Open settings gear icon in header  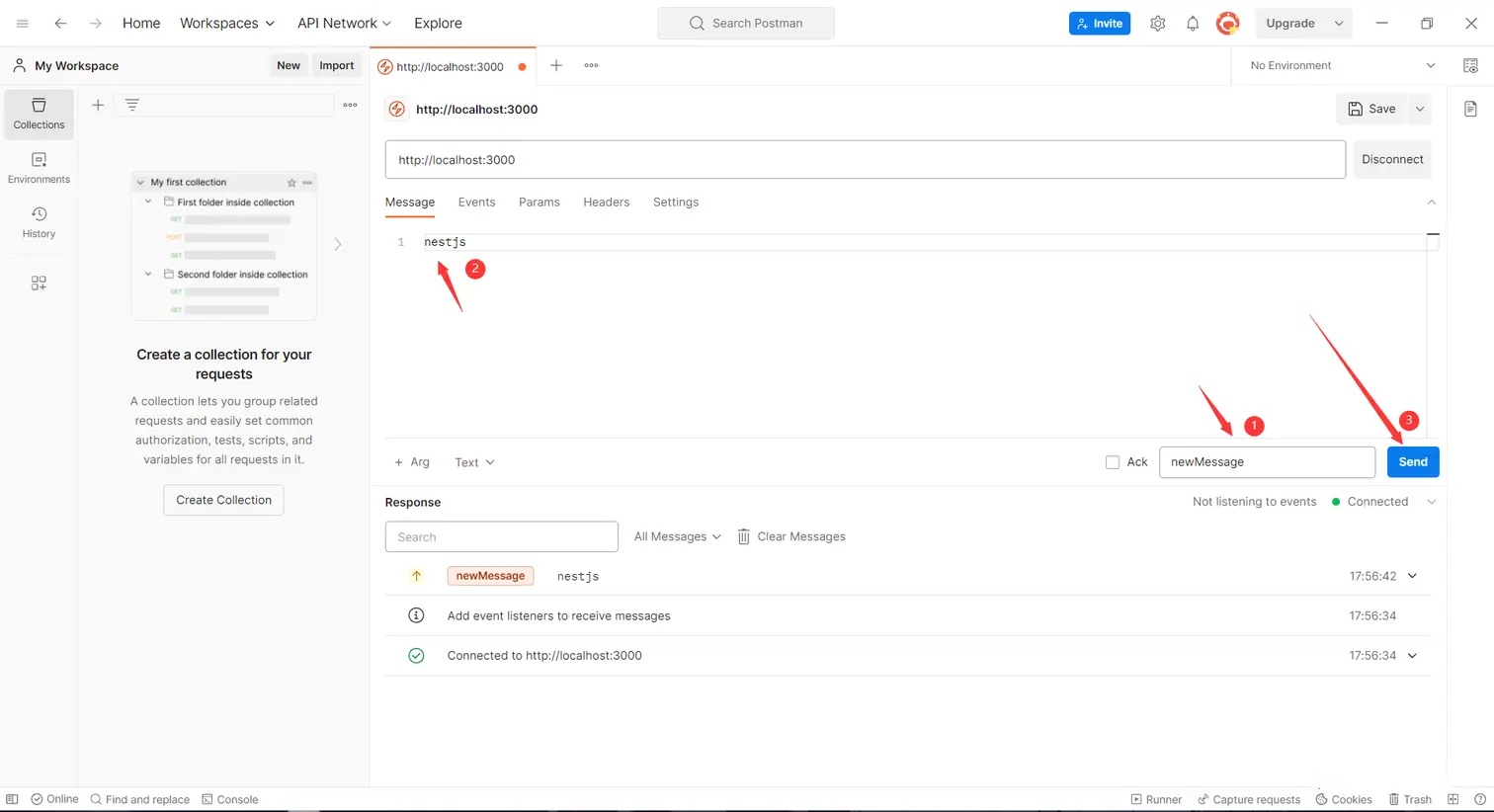tap(1157, 24)
